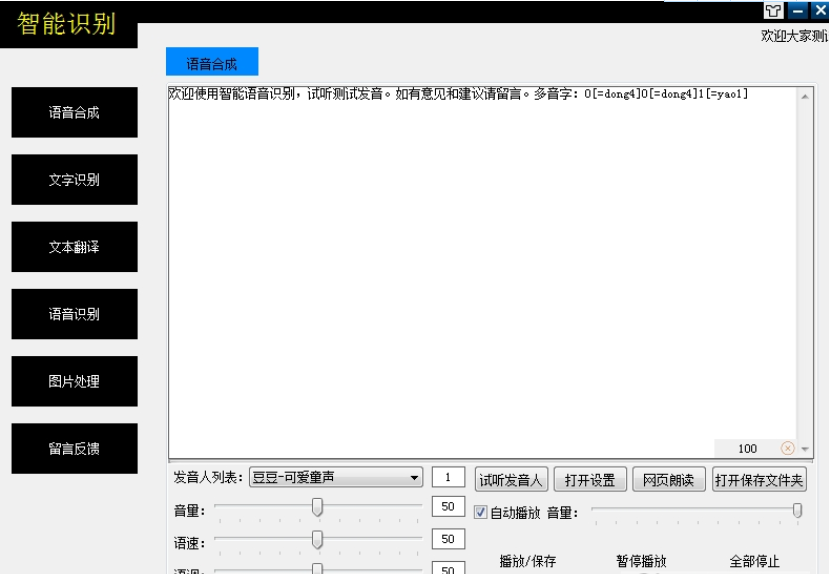Click 暂停播放 control
The image size is (829, 574).
click(641, 561)
